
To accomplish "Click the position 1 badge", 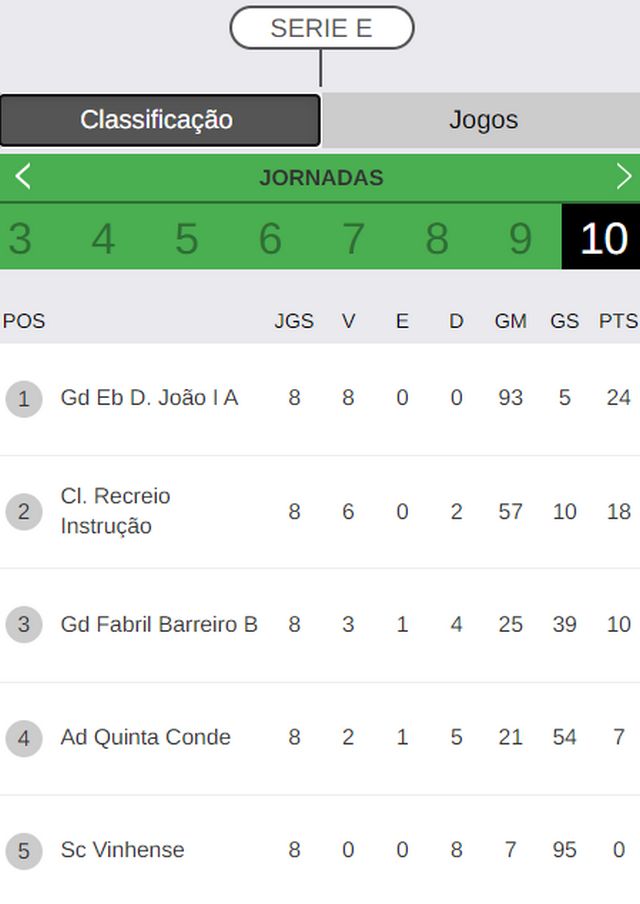I will [24, 398].
